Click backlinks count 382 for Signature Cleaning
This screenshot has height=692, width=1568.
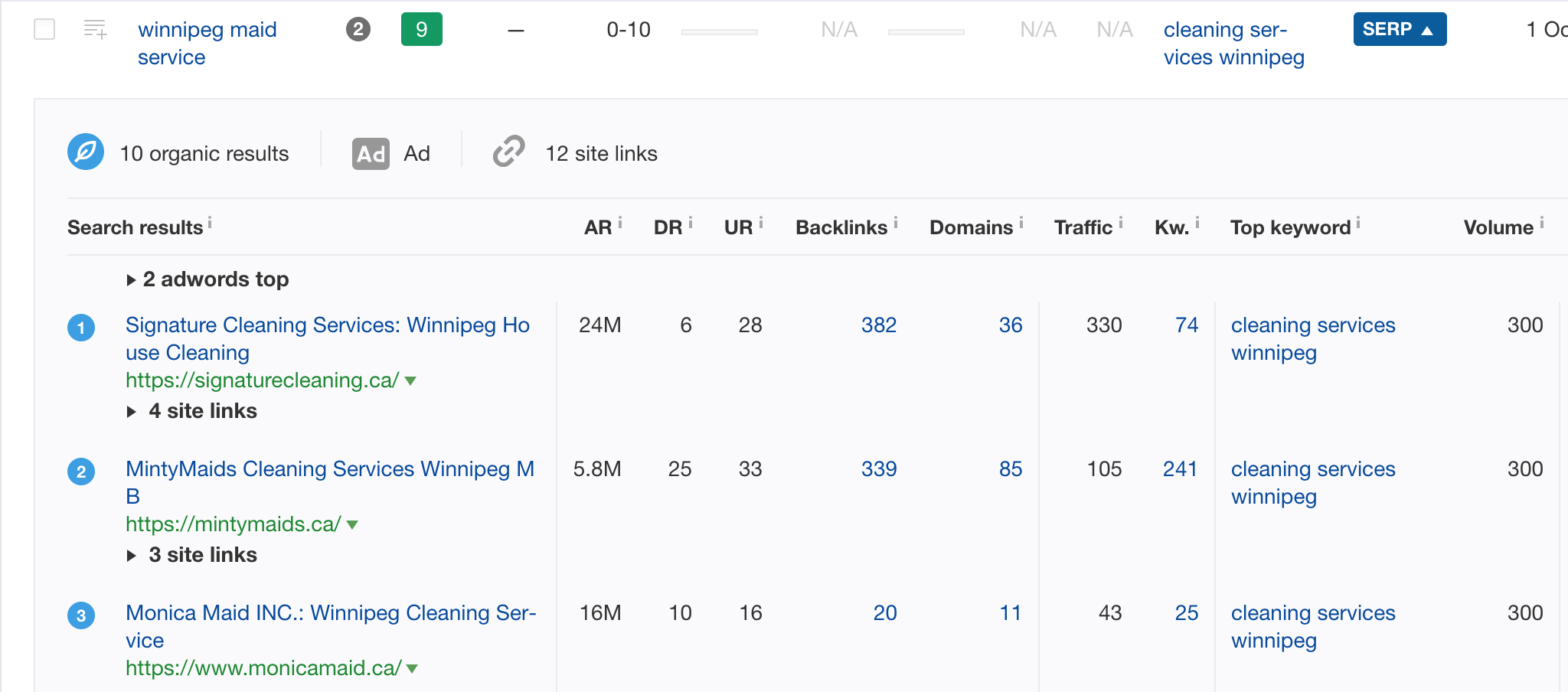(879, 325)
